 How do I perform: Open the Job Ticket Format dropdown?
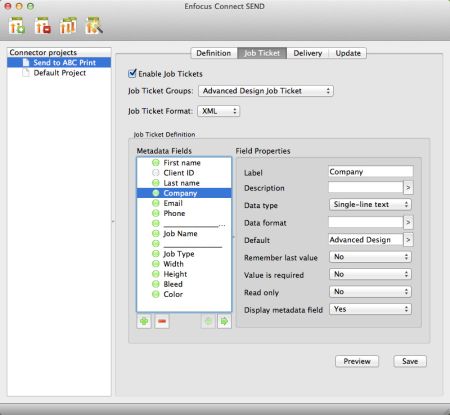coord(218,111)
